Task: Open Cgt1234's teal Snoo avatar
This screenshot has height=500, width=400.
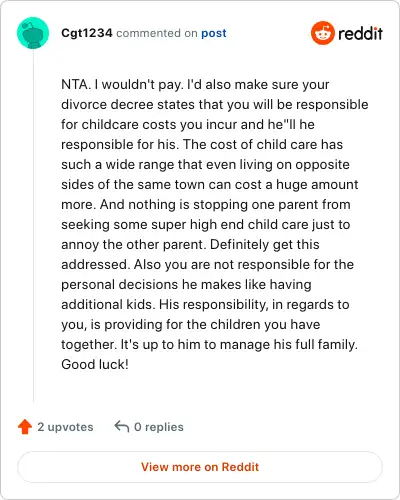Action: [x=33, y=33]
